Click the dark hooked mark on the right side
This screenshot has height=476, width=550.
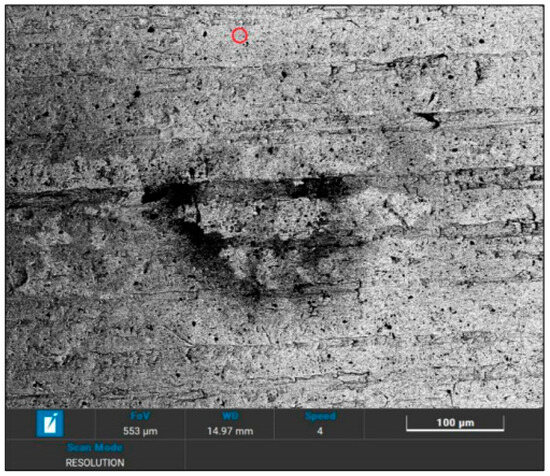pyautogui.click(x=429, y=119)
